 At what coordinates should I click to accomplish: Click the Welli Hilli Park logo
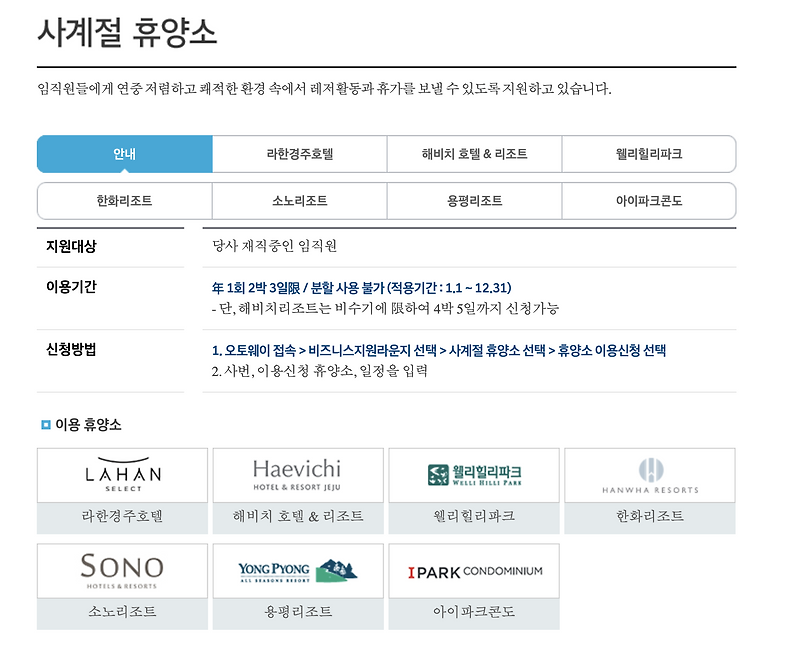pyautogui.click(x=474, y=475)
